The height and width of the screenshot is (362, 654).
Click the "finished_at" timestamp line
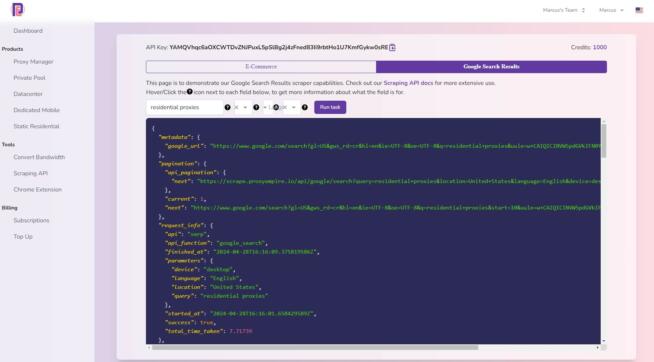pyautogui.click(x=242, y=251)
